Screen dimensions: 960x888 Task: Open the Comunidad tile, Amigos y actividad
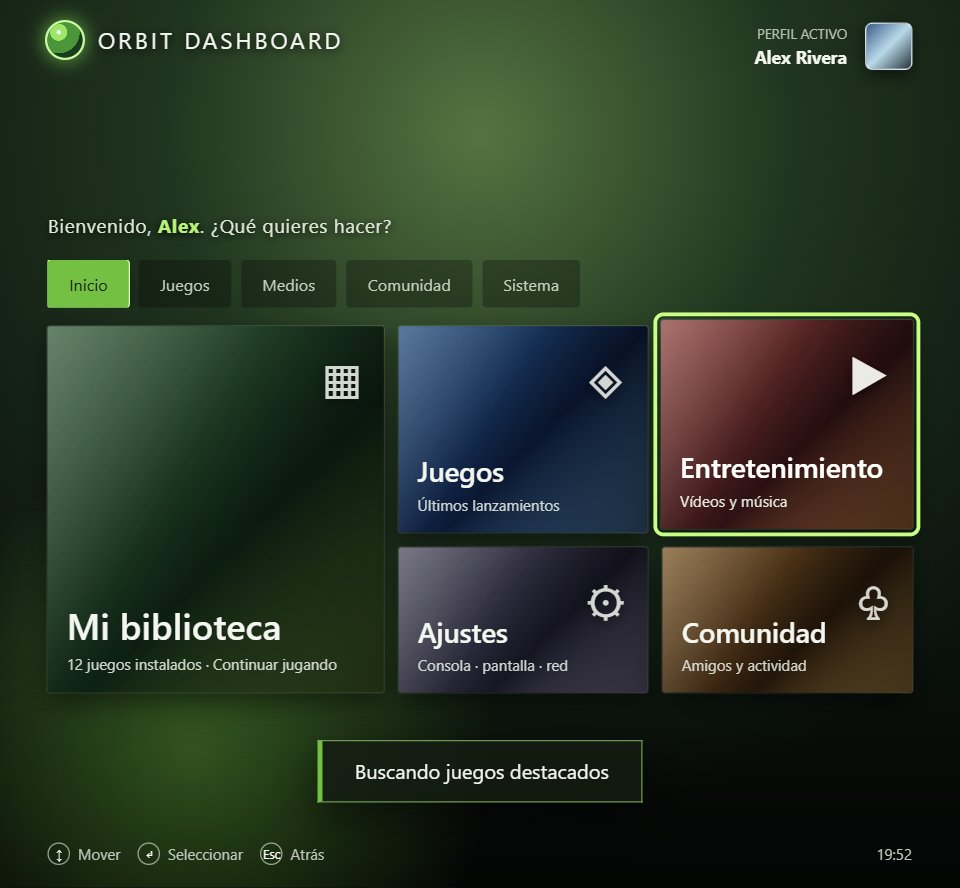click(787, 620)
